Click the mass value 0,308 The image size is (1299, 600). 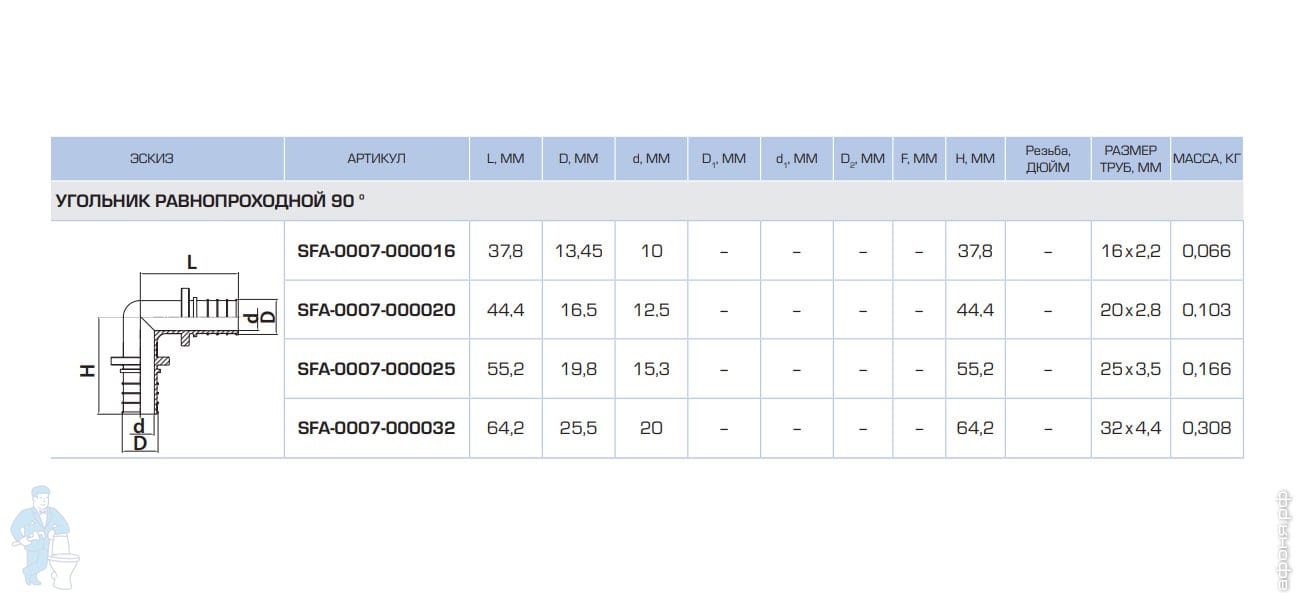tap(1206, 428)
